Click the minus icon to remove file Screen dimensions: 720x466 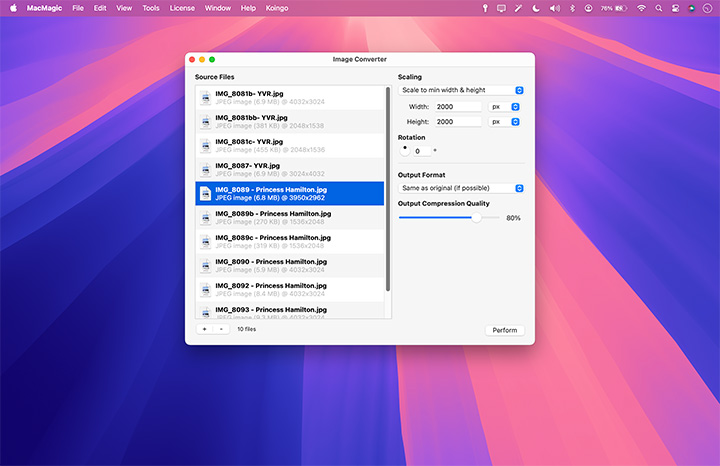point(221,329)
